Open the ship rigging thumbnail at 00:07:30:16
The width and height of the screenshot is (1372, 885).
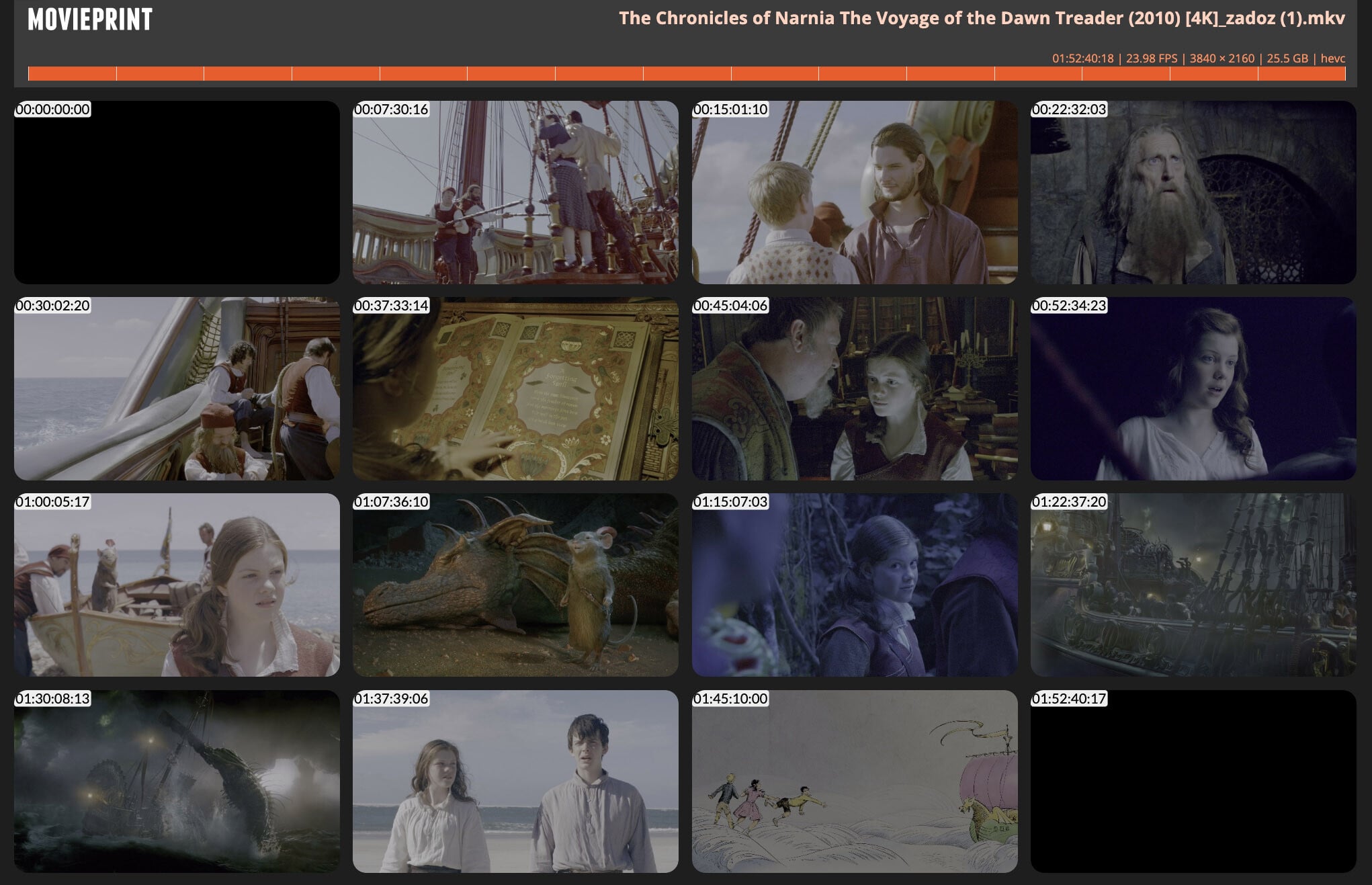click(515, 192)
